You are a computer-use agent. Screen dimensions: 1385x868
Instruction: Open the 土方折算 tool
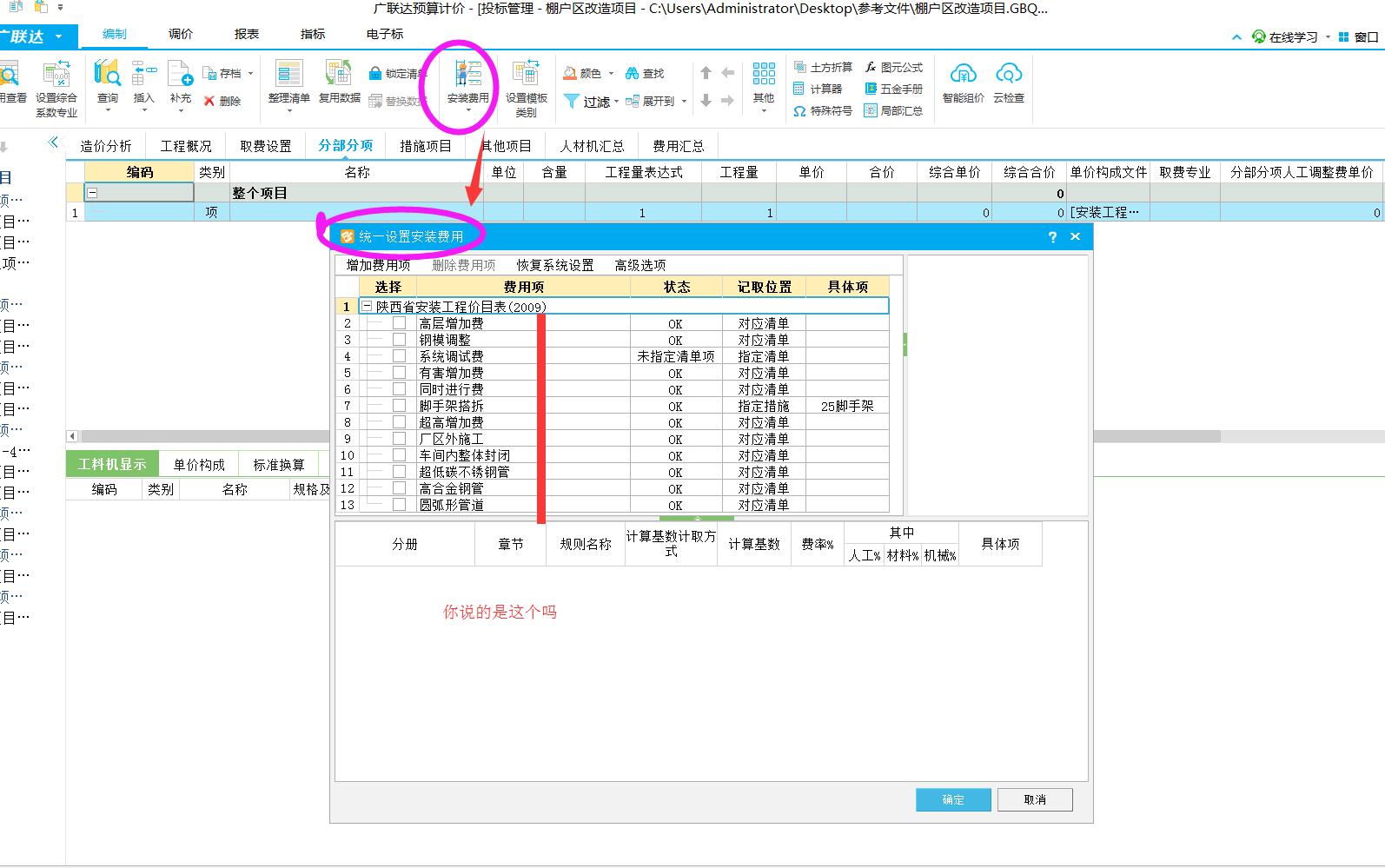coord(822,67)
